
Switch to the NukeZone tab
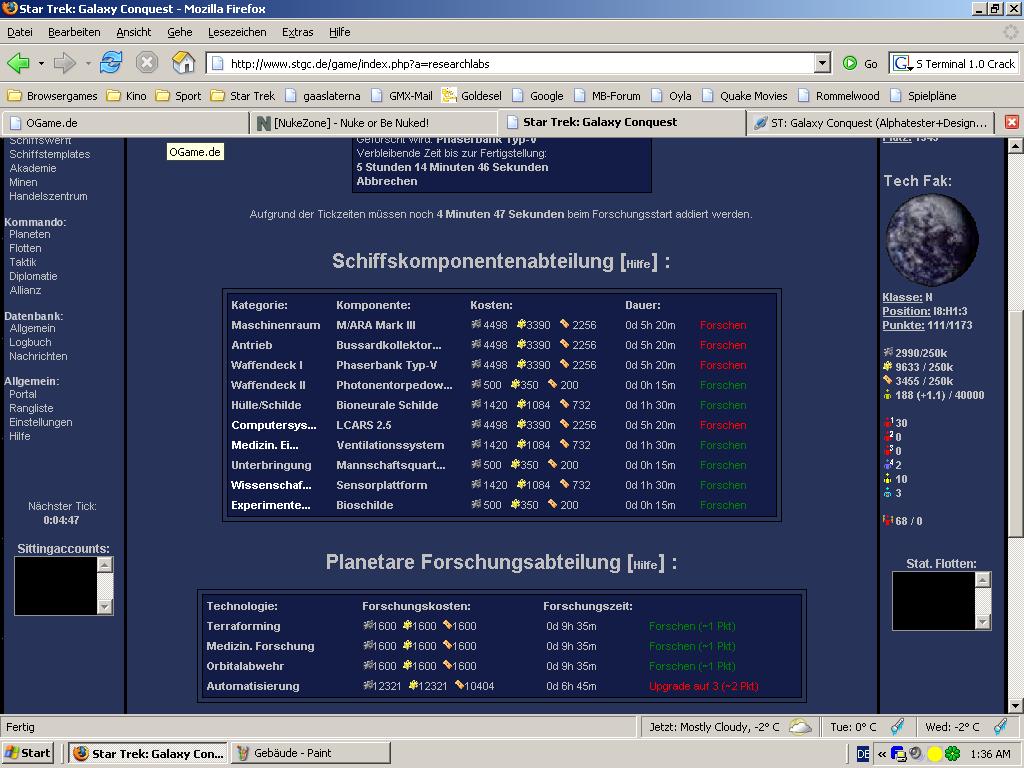pyautogui.click(x=372, y=123)
